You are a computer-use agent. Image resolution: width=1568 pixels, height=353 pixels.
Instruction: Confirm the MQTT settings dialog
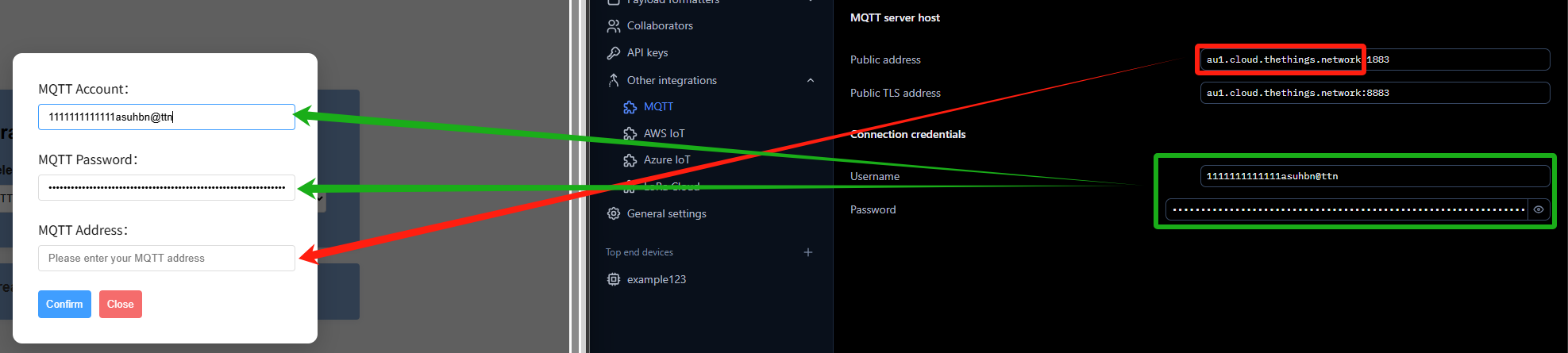(64, 304)
